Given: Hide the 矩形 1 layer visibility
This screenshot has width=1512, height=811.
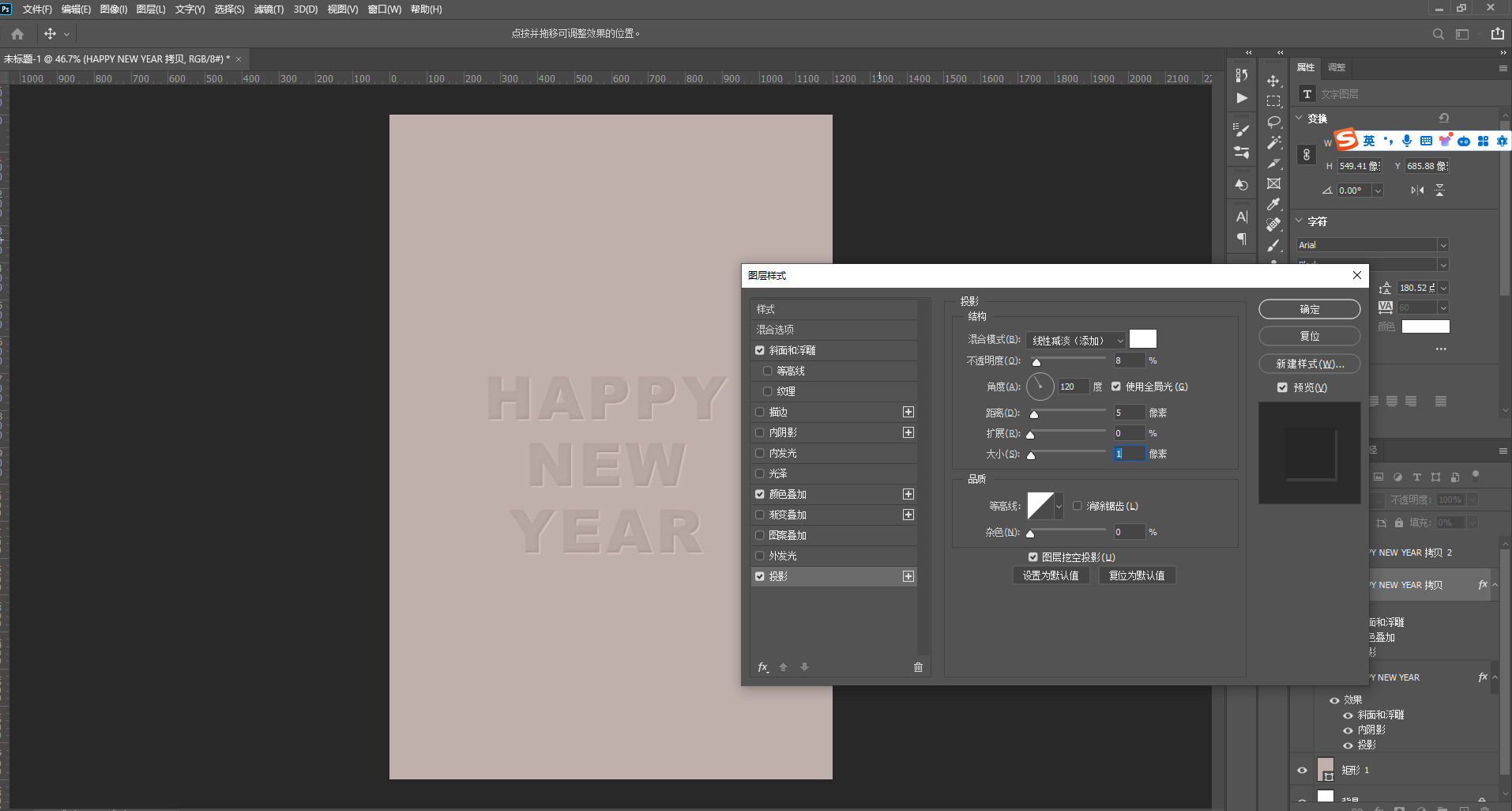Looking at the screenshot, I should coord(1302,770).
